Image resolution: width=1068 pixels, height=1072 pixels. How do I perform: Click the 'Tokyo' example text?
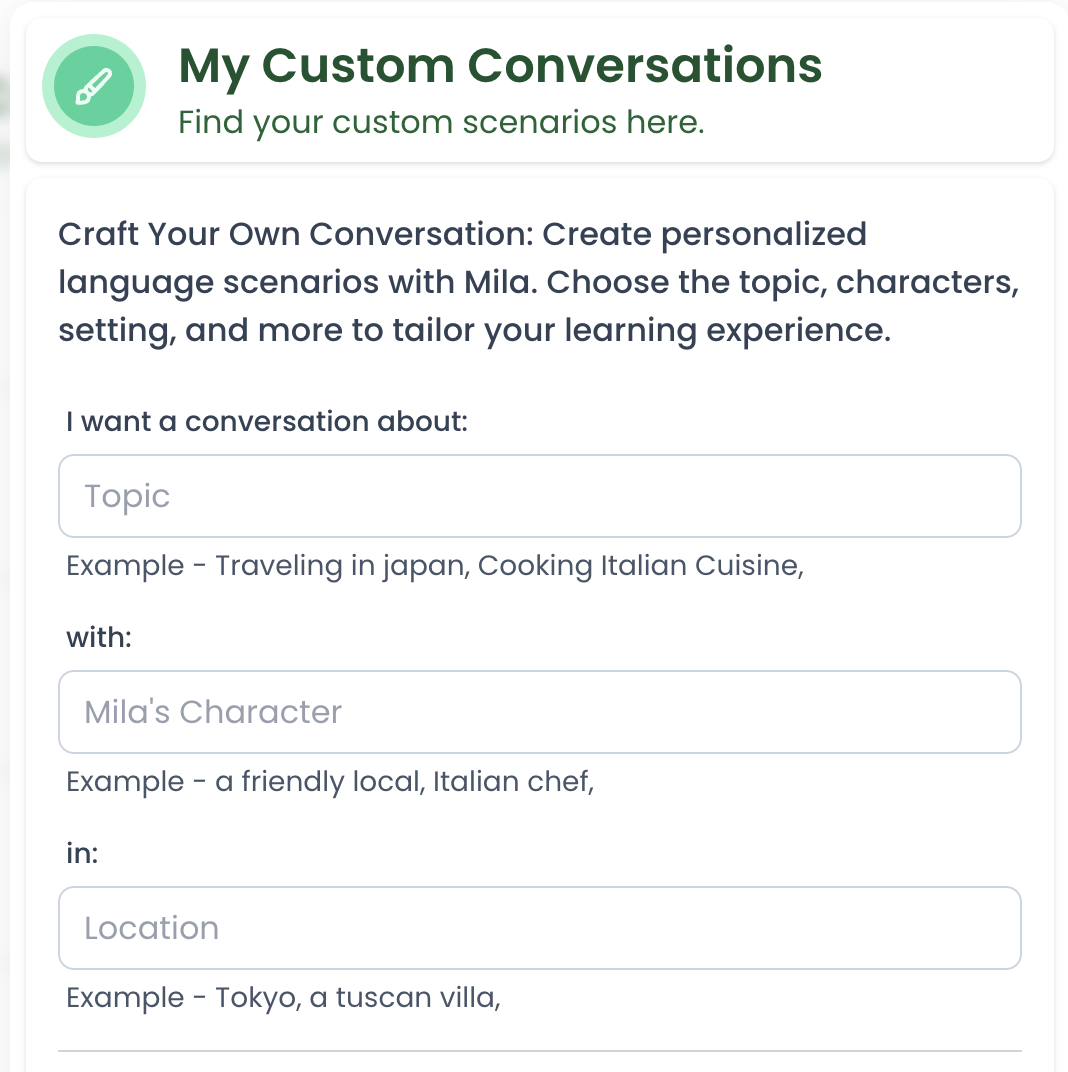(257, 998)
